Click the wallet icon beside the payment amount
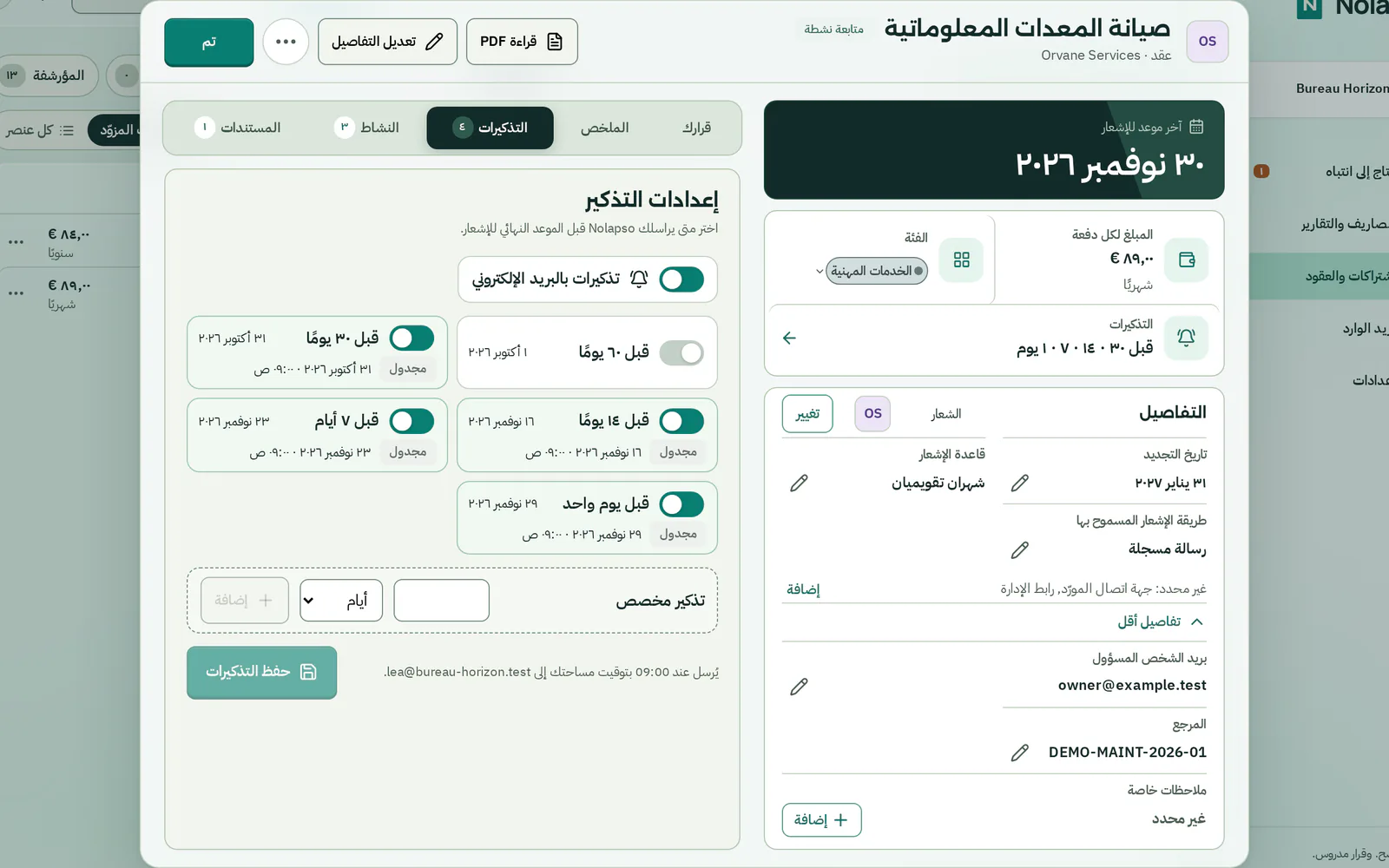 [x=1187, y=260]
